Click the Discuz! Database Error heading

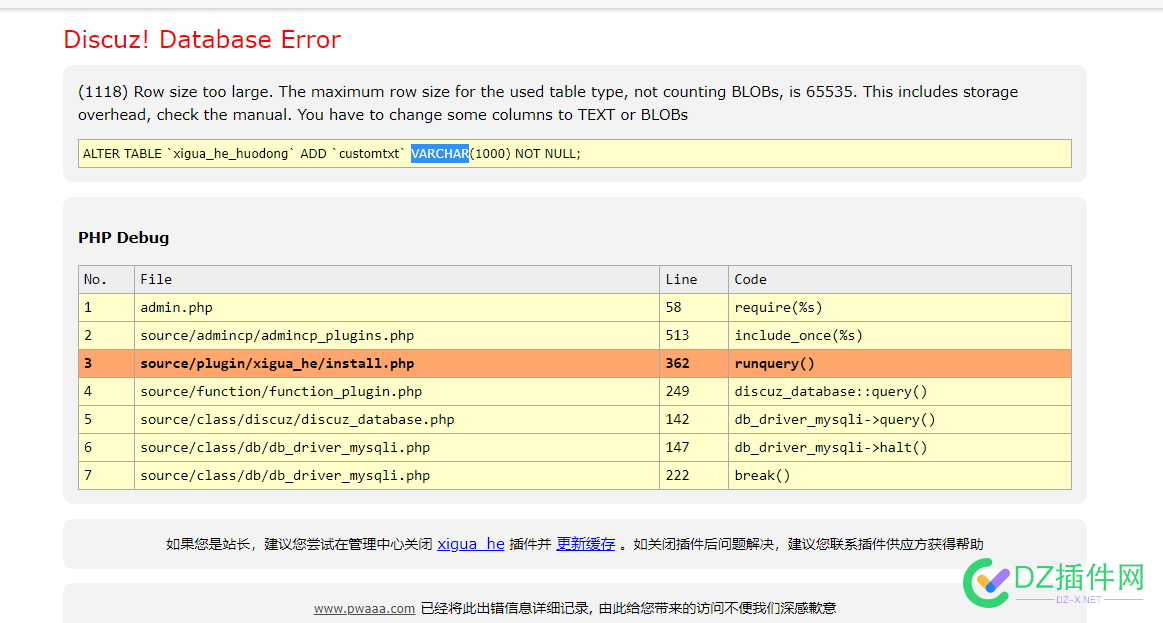[x=202, y=39]
